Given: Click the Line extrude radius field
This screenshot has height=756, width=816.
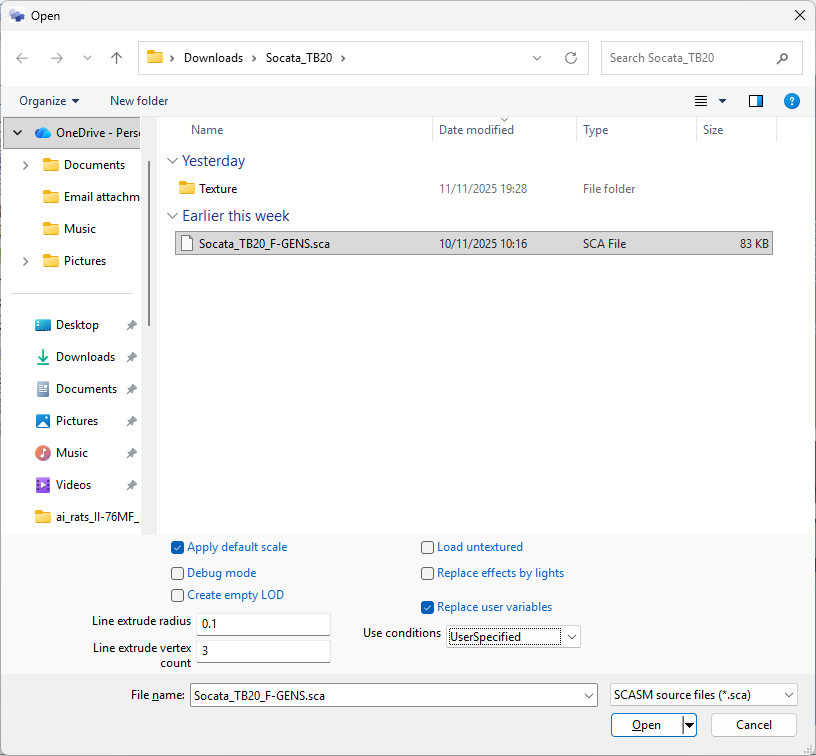Looking at the screenshot, I should 263,624.
